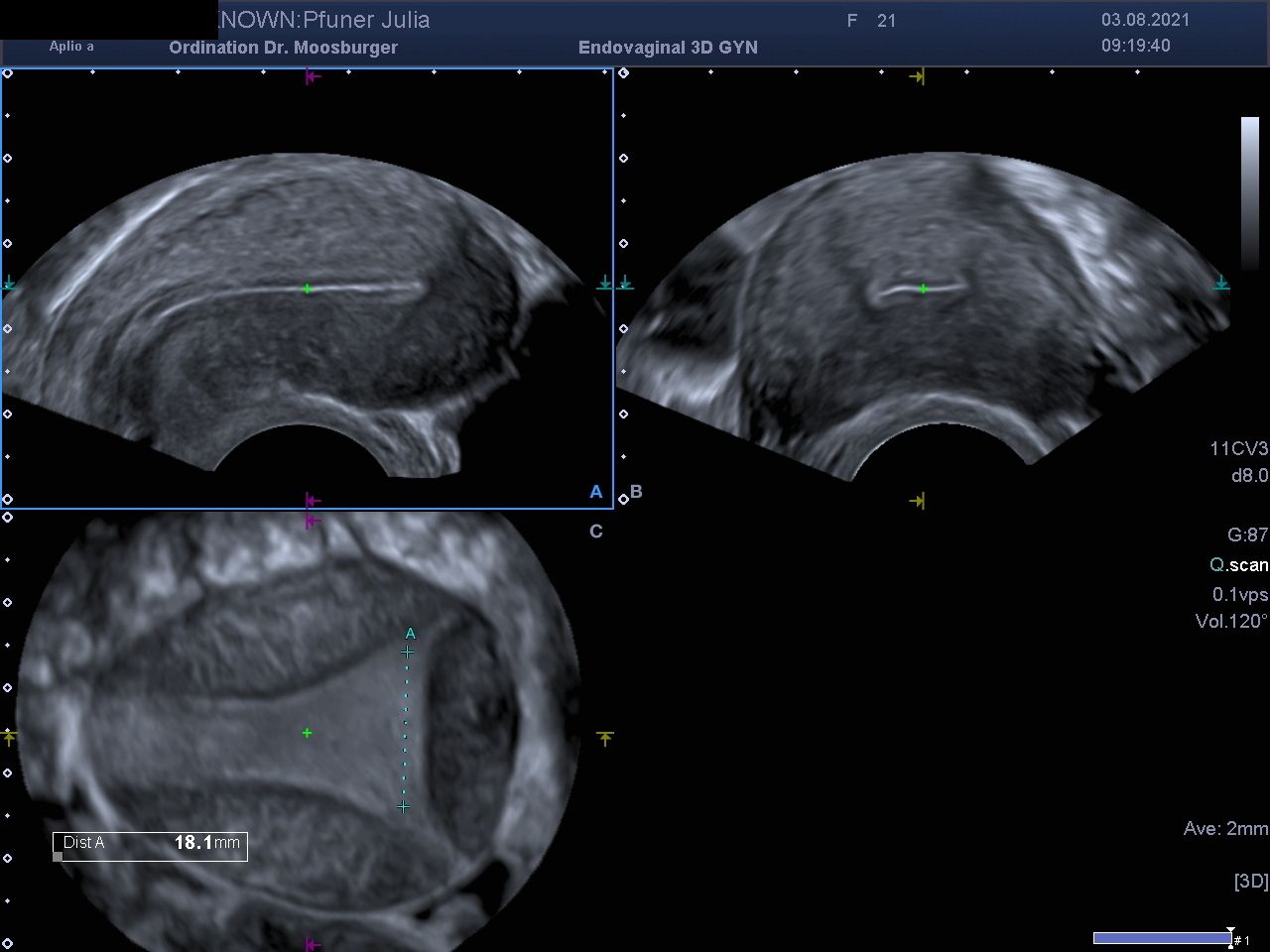This screenshot has height=952, width=1270.
Task: Click the teal arrow marker at pane B's right edge
Action: [x=1221, y=284]
